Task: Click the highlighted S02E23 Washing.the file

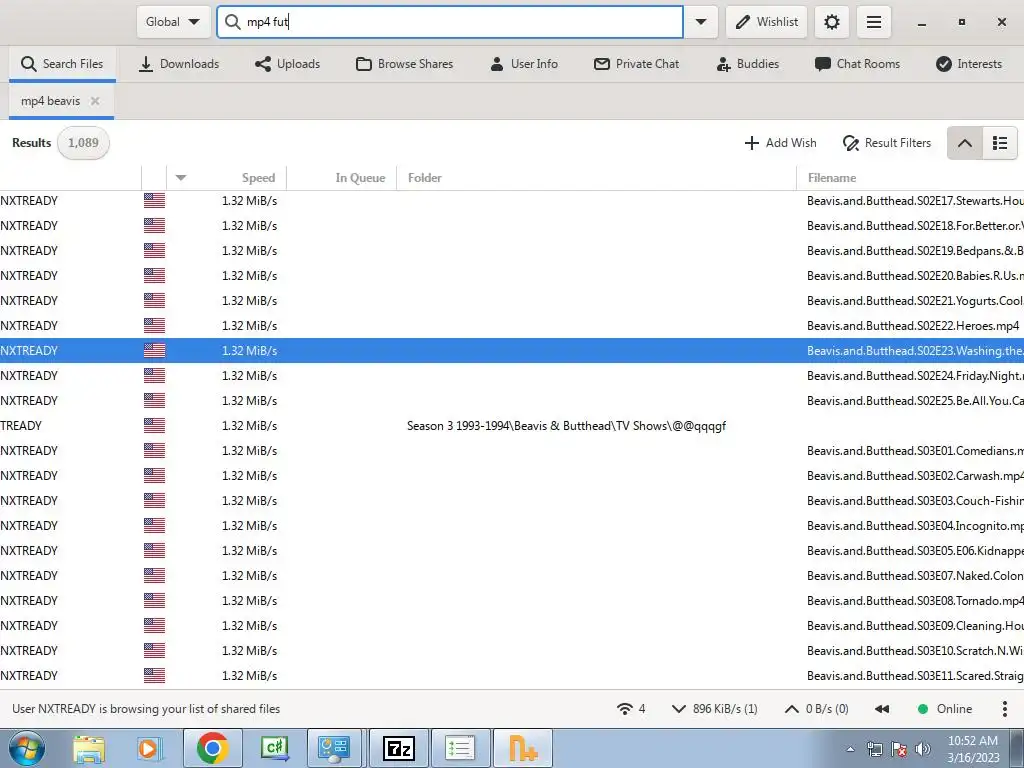Action: [512, 351]
